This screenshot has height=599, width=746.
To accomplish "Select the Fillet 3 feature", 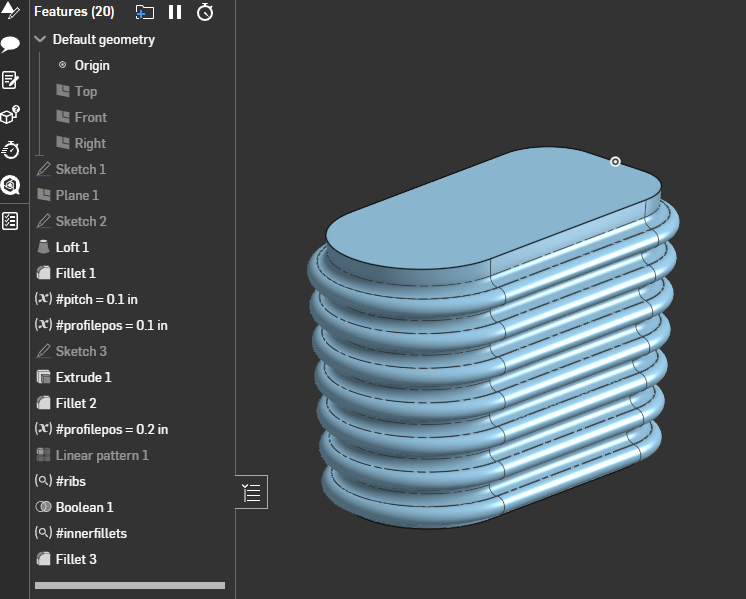I will 76,559.
